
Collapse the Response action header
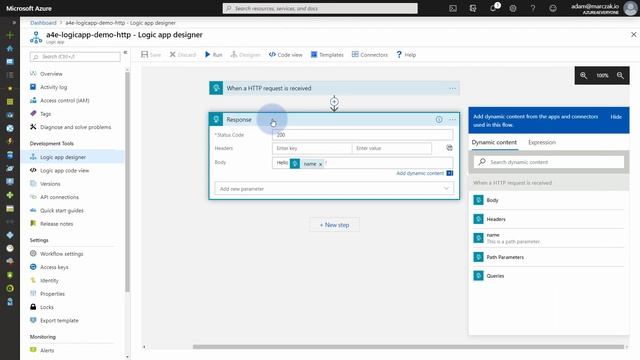334,120
